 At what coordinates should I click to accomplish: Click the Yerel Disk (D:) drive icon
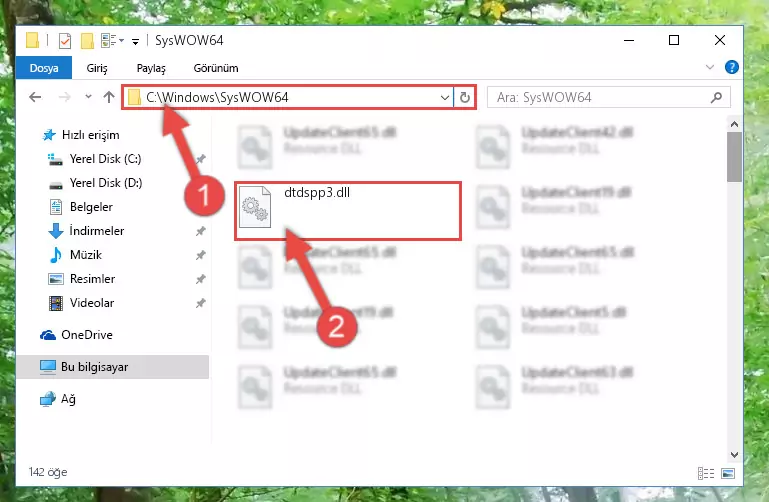coord(56,185)
